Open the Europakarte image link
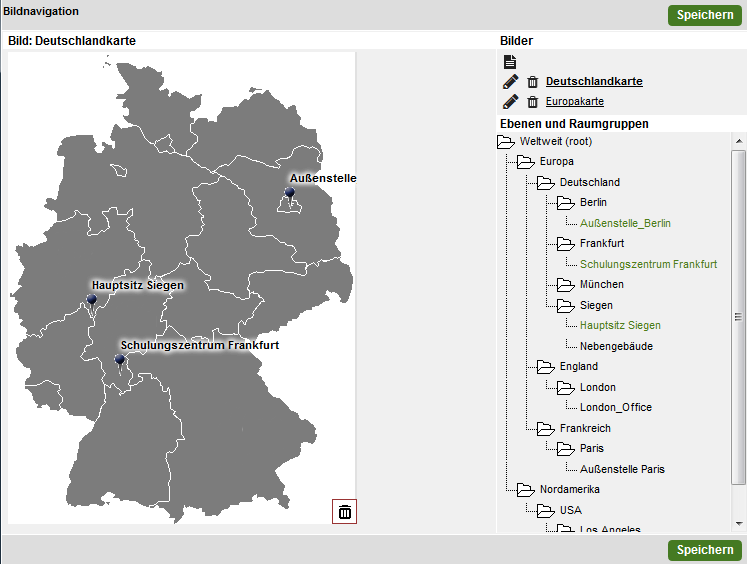The width and height of the screenshot is (747, 564). coord(575,101)
